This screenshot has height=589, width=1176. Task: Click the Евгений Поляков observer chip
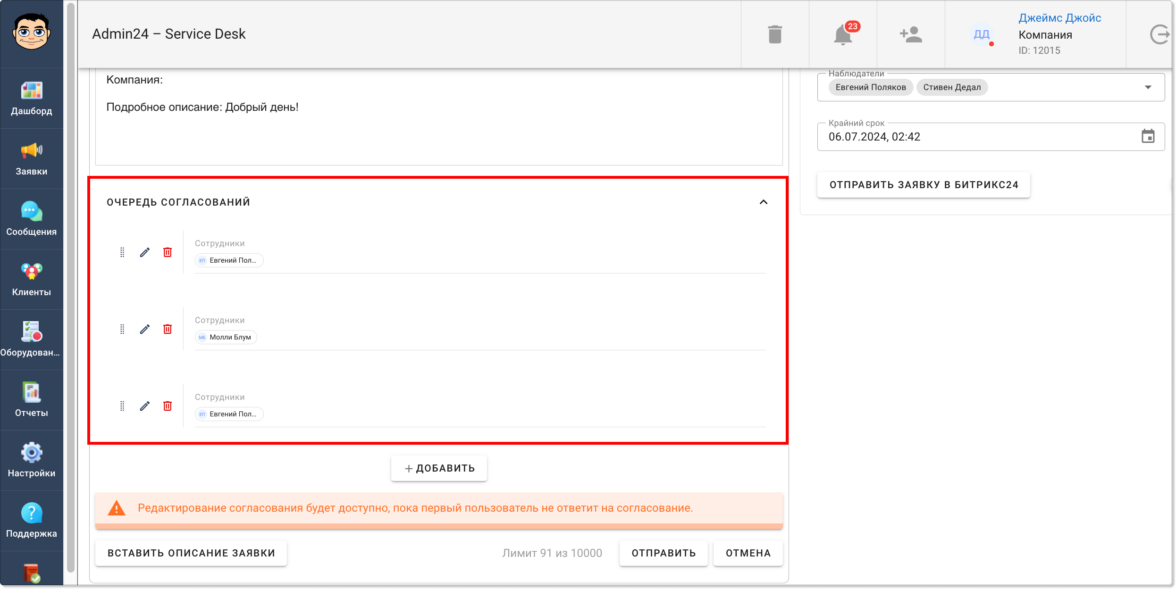coord(871,88)
